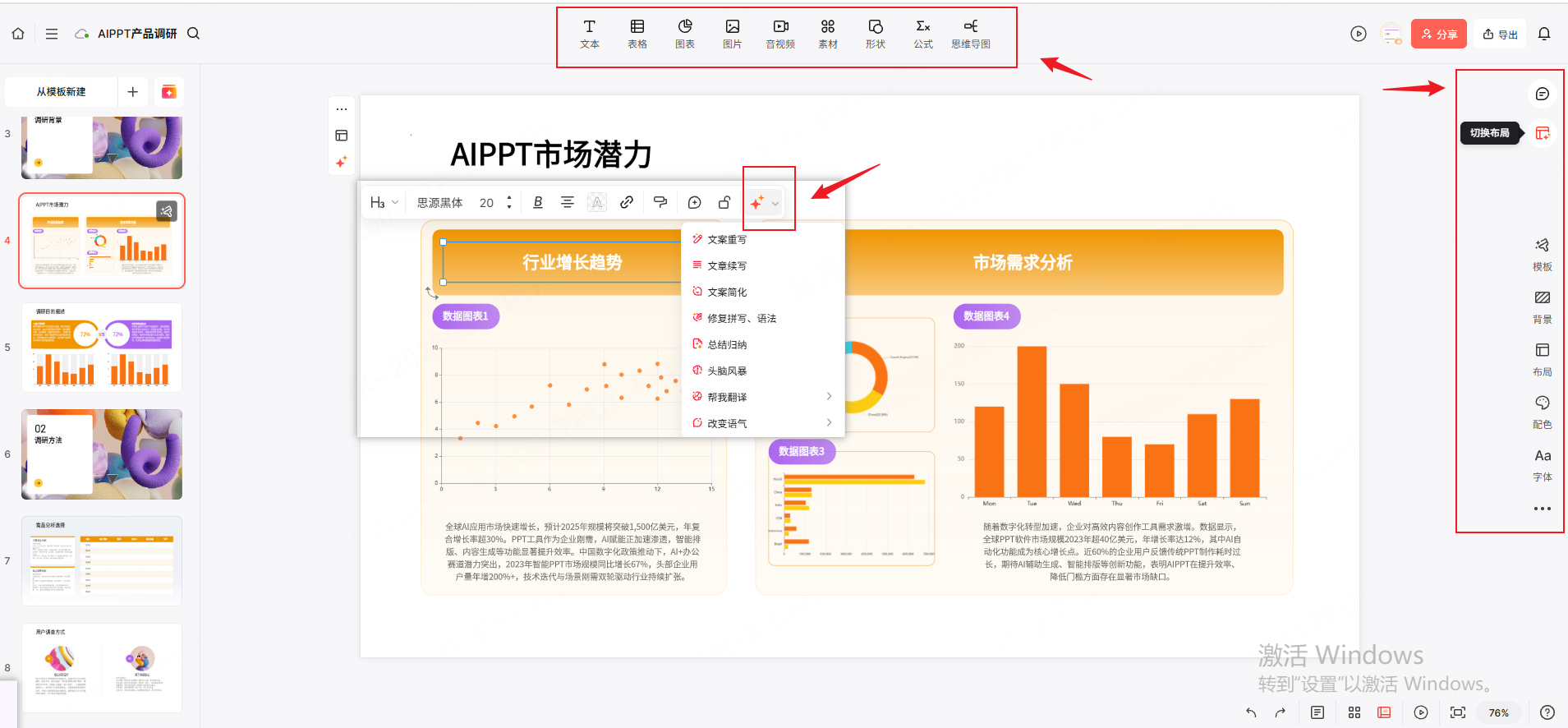Insert a formula (公式)
This screenshot has width=1568, height=728.
pyautogui.click(x=923, y=35)
